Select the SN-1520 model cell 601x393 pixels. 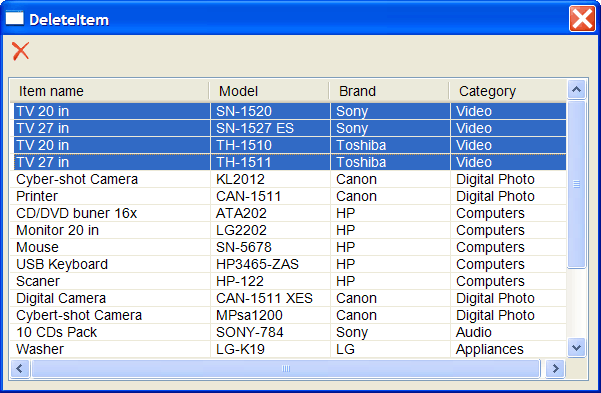pyautogui.click(x=270, y=111)
